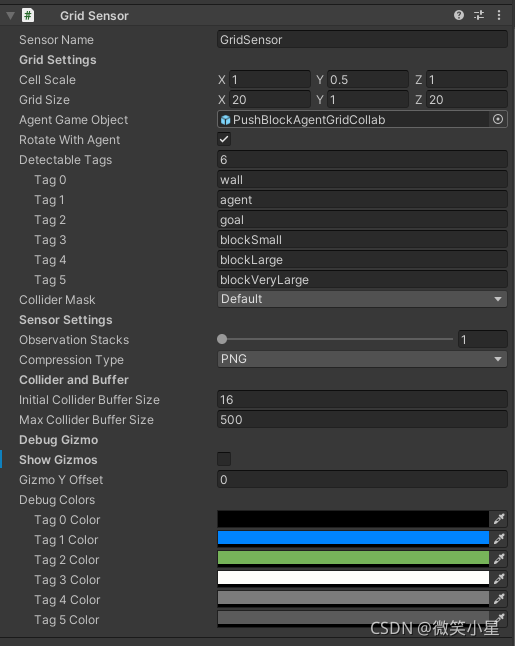Screen dimensions: 515x646
Task: Open object picker for Agent Game Object
Action: tap(498, 119)
